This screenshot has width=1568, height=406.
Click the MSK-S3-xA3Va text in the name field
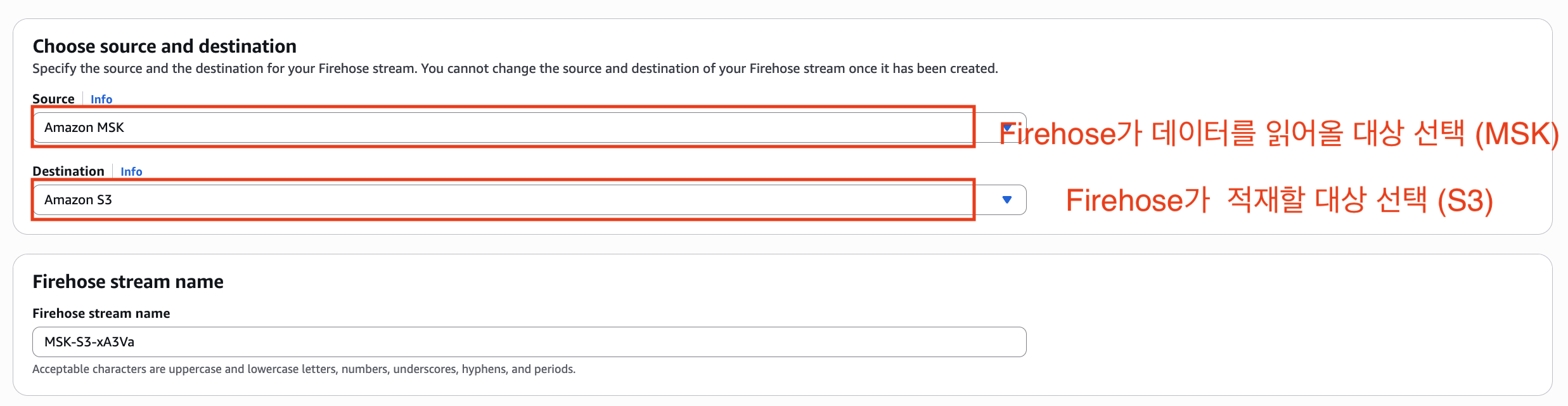tap(89, 342)
